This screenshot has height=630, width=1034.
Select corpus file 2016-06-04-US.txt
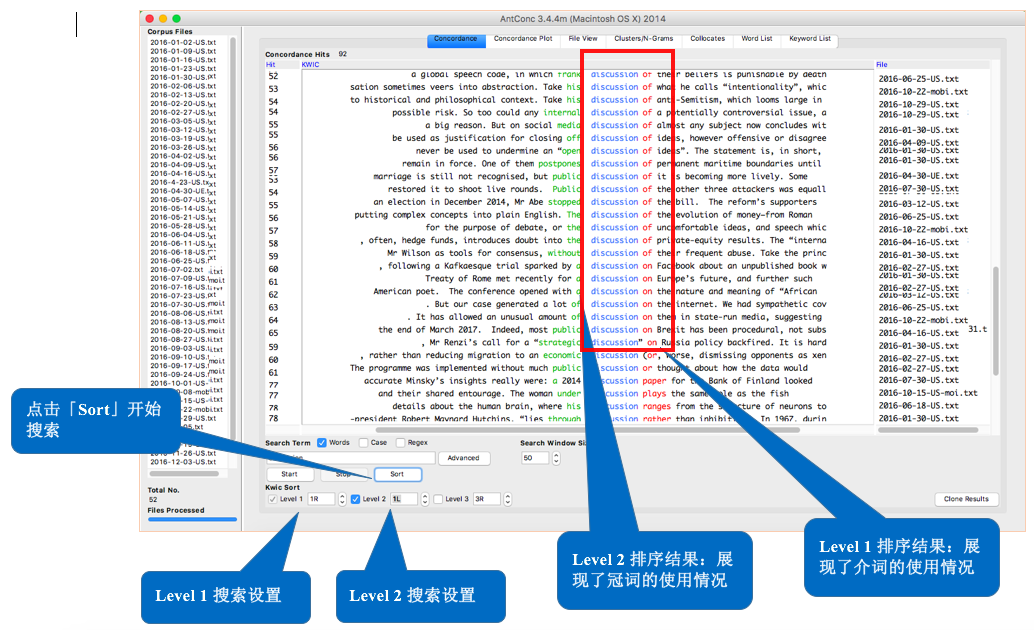point(183,234)
